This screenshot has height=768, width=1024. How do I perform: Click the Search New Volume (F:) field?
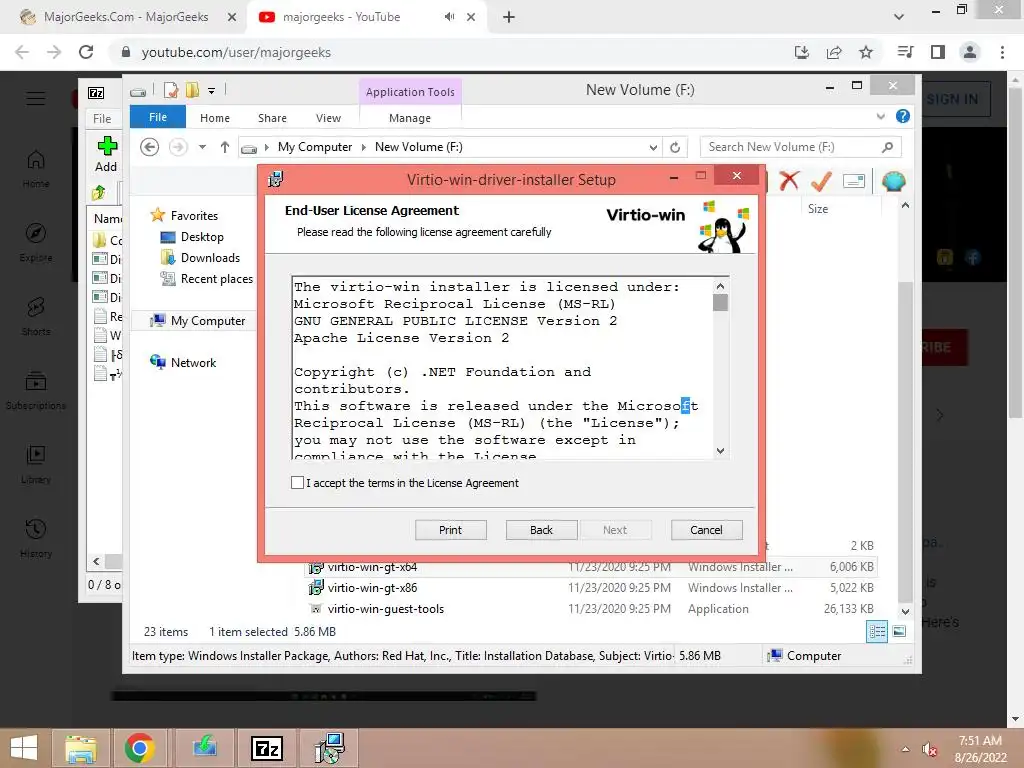(800, 147)
